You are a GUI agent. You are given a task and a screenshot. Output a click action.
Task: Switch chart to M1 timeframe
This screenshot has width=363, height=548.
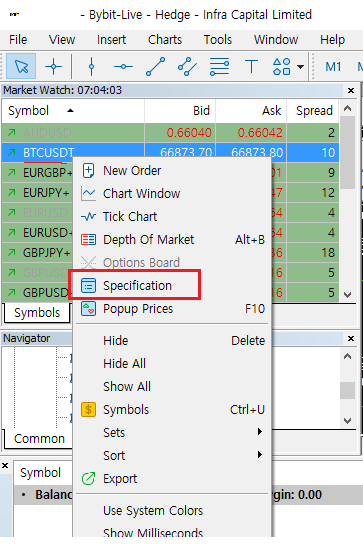(333, 66)
